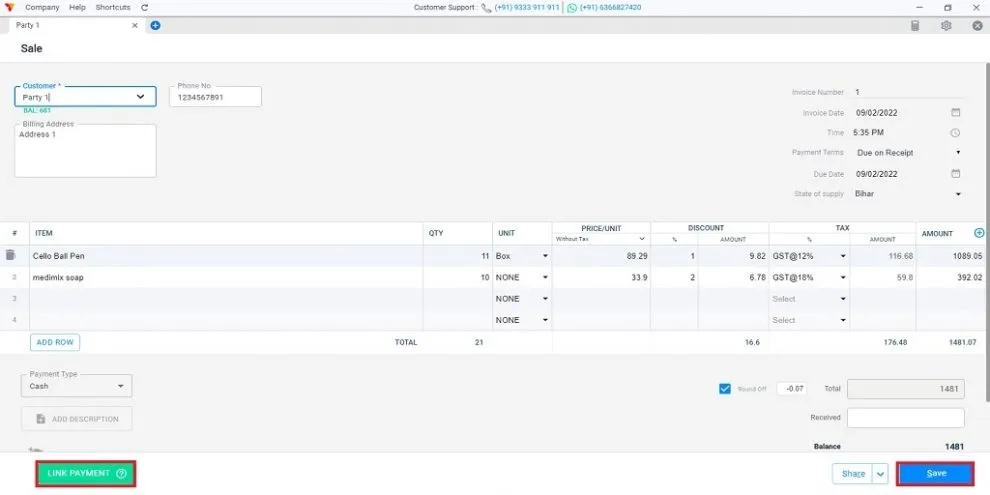Open unit dropdown for medimix soap
Image resolution: width=990 pixels, height=495 pixels.
point(545,278)
